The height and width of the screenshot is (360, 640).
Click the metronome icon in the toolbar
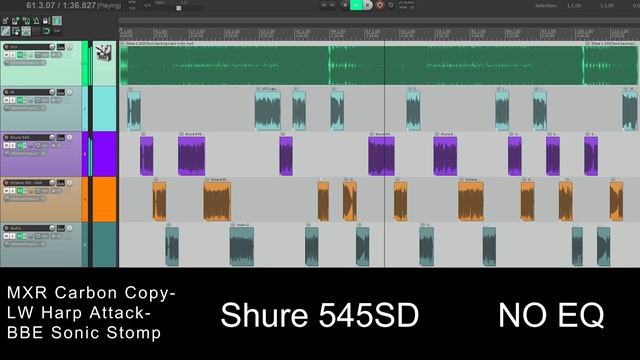pyautogui.click(x=36, y=21)
